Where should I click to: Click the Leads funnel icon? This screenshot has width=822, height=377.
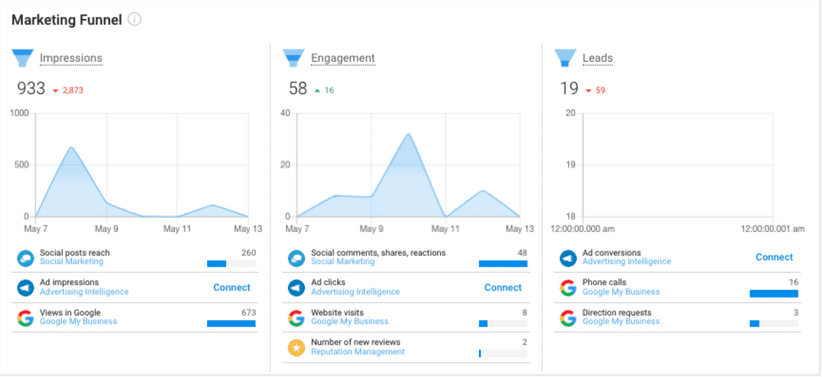point(565,58)
